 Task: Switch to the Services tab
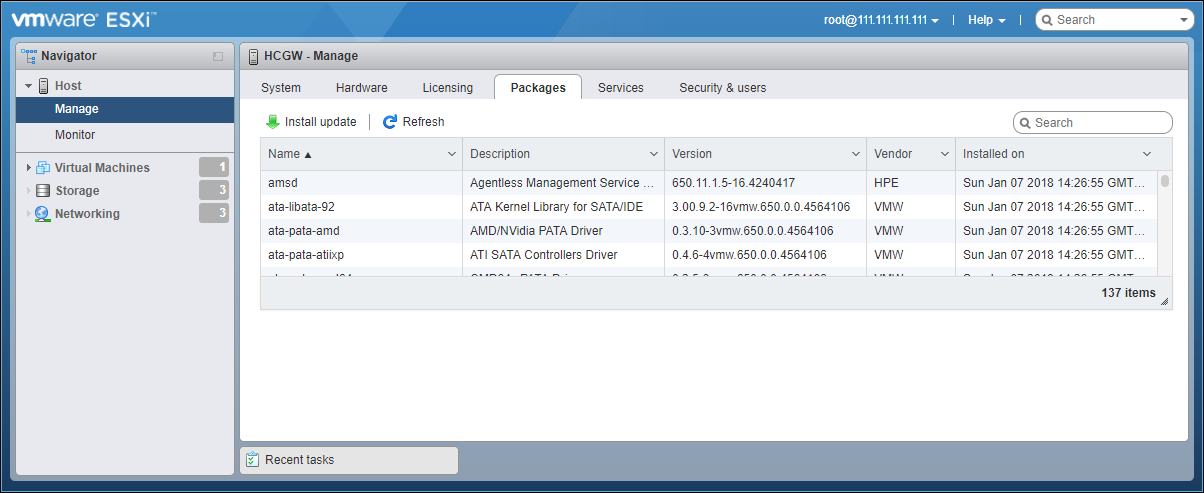point(621,88)
